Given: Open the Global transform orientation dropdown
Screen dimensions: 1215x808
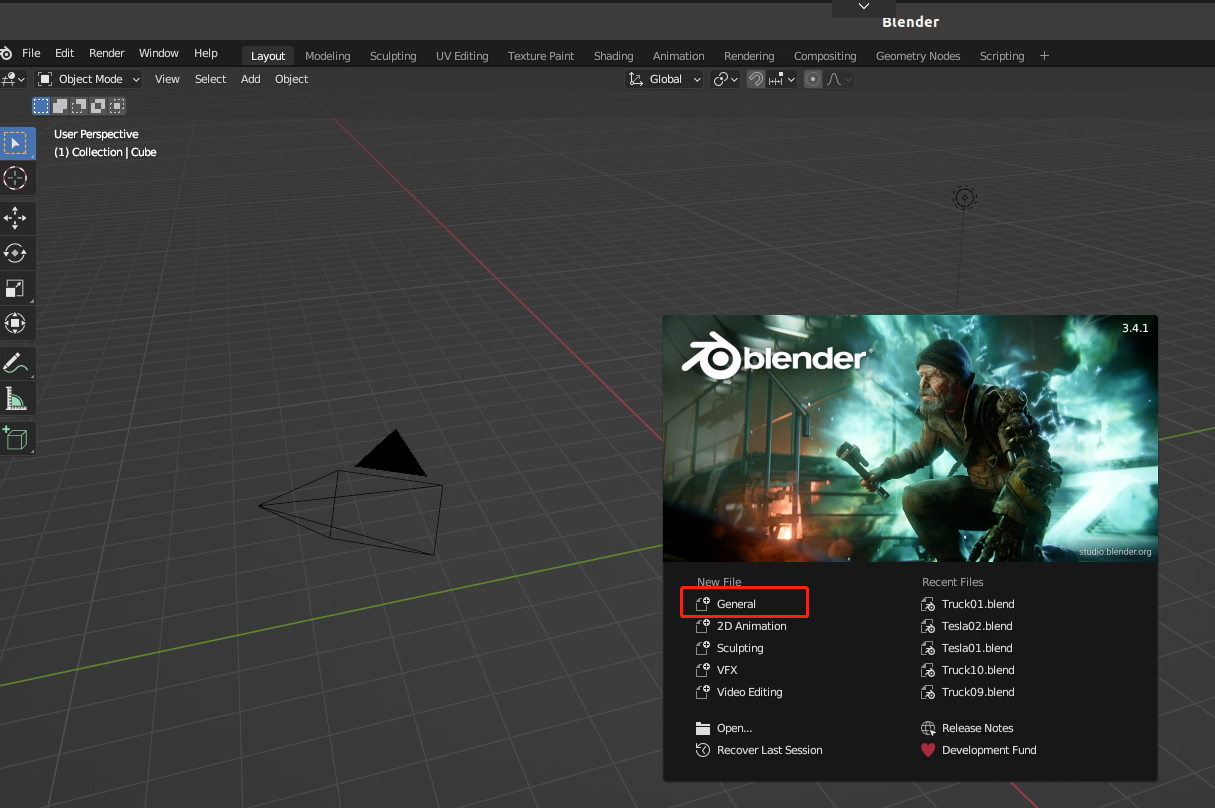Looking at the screenshot, I should coord(664,79).
